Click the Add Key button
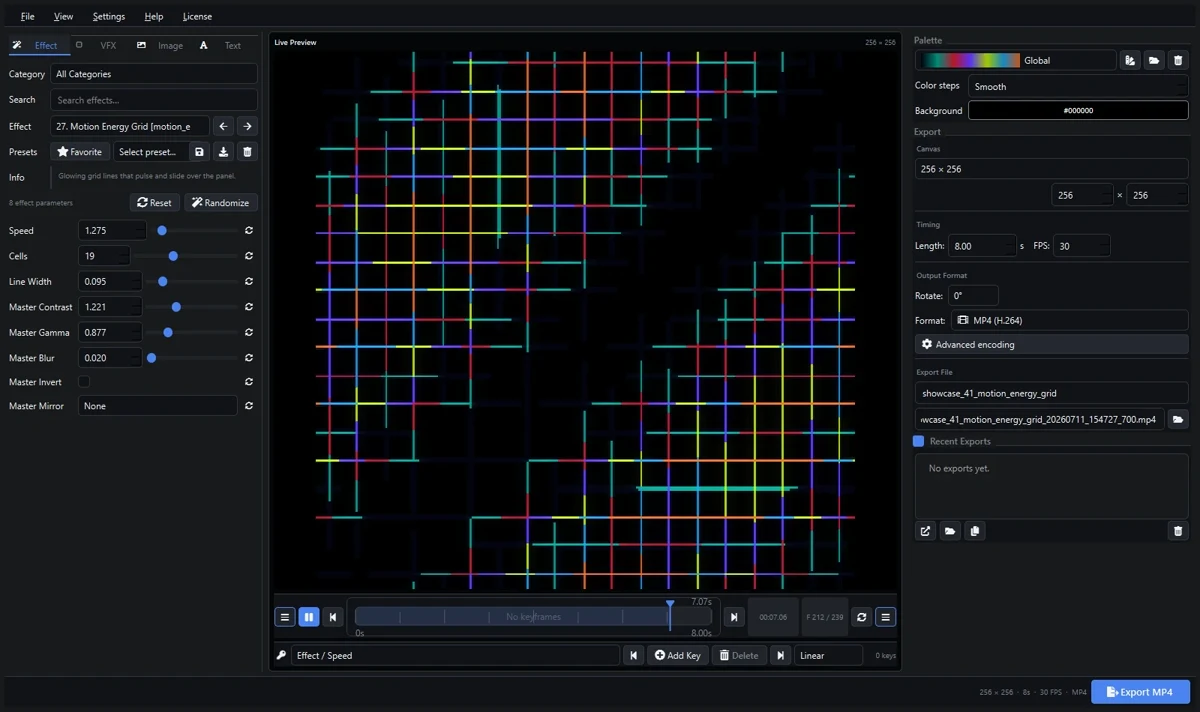 (679, 656)
